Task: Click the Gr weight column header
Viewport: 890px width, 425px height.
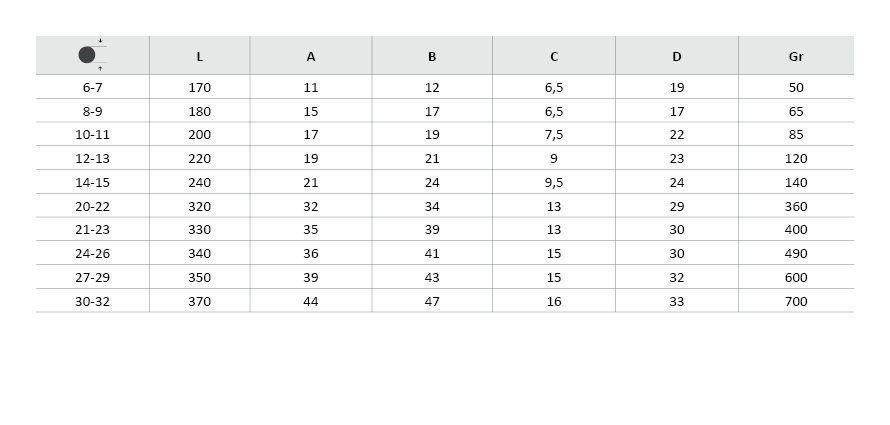Action: [796, 57]
